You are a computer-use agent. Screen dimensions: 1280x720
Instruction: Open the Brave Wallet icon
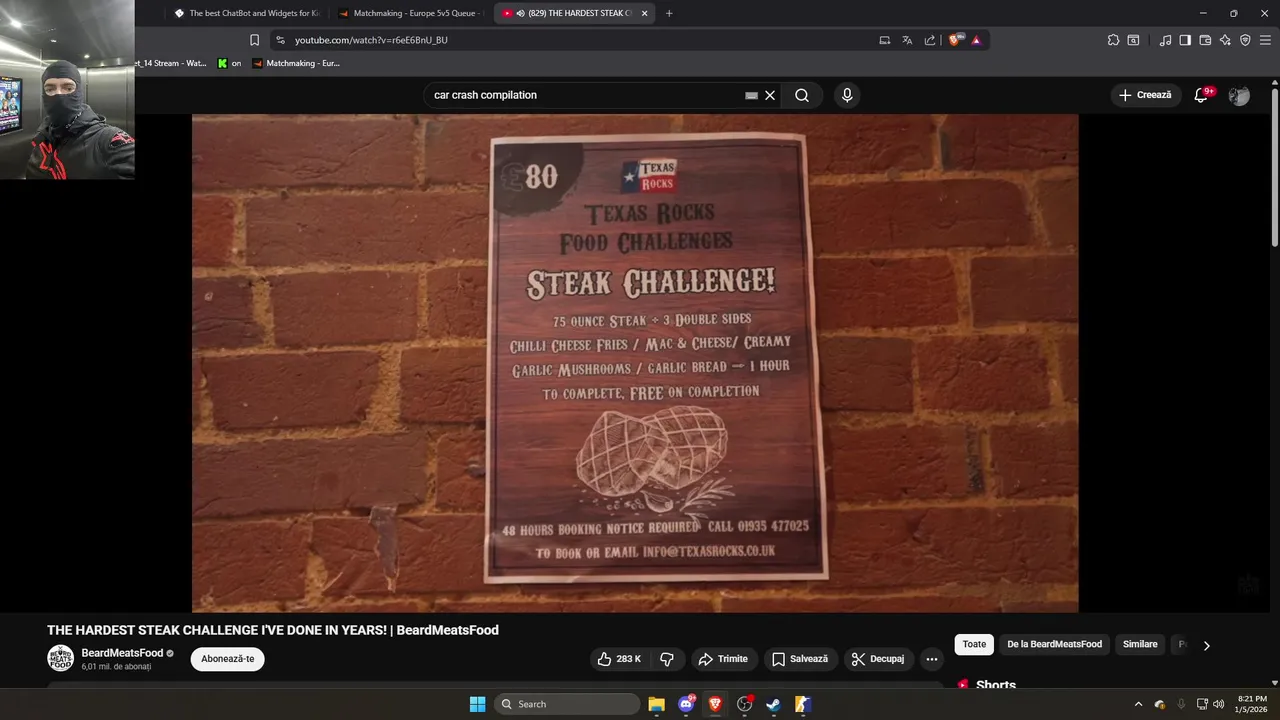pos(1205,40)
